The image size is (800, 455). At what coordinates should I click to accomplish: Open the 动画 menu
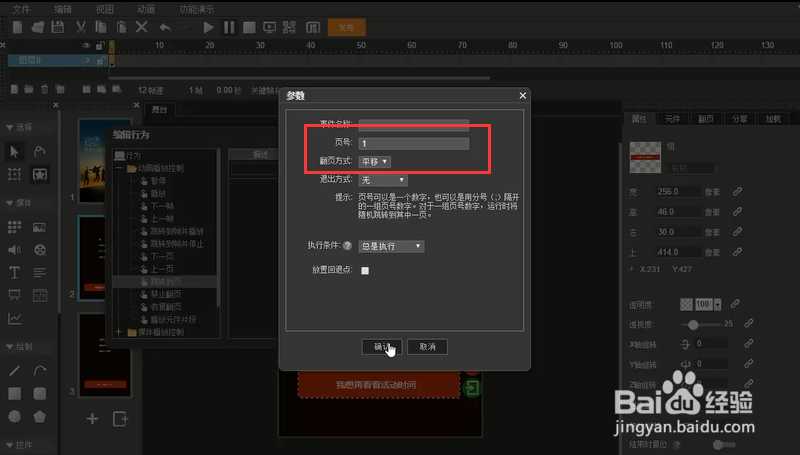coord(146,9)
